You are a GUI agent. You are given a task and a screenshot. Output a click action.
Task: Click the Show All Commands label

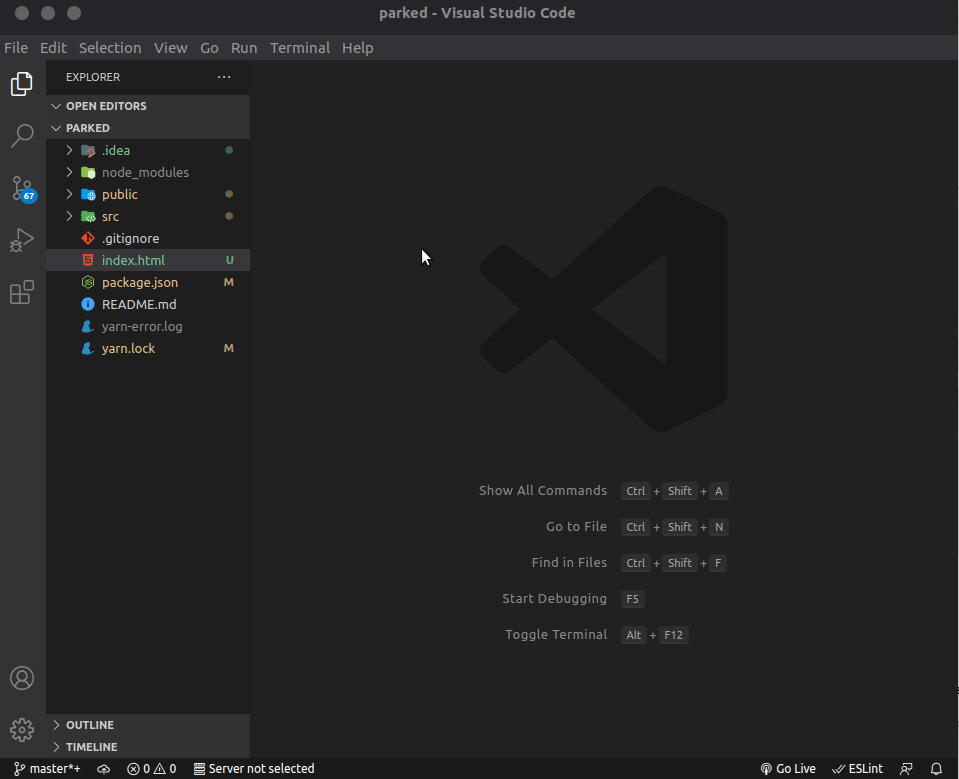(543, 490)
